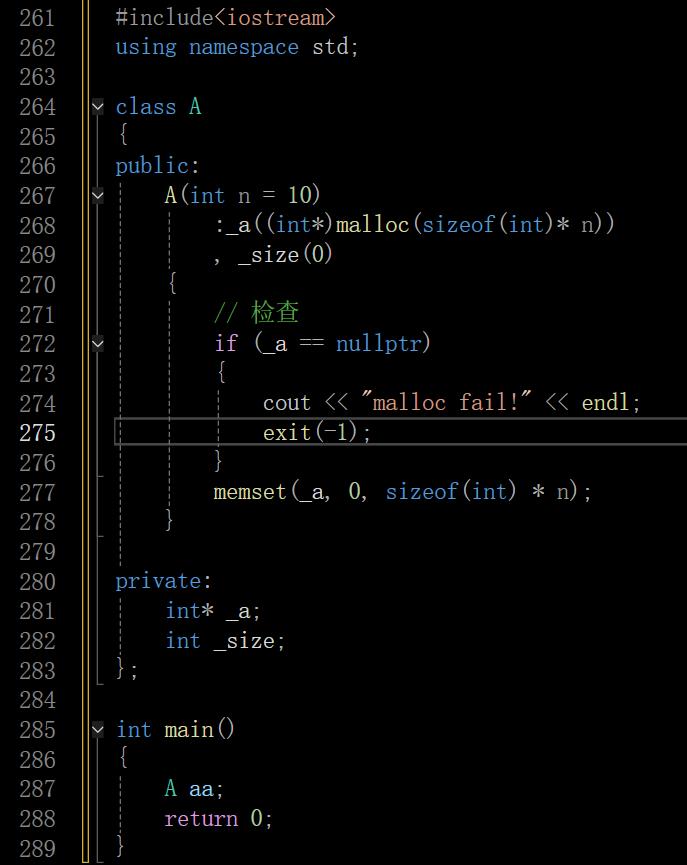The width and height of the screenshot is (687, 865).
Task: Click 'cout' on line 274
Action: click(287, 403)
